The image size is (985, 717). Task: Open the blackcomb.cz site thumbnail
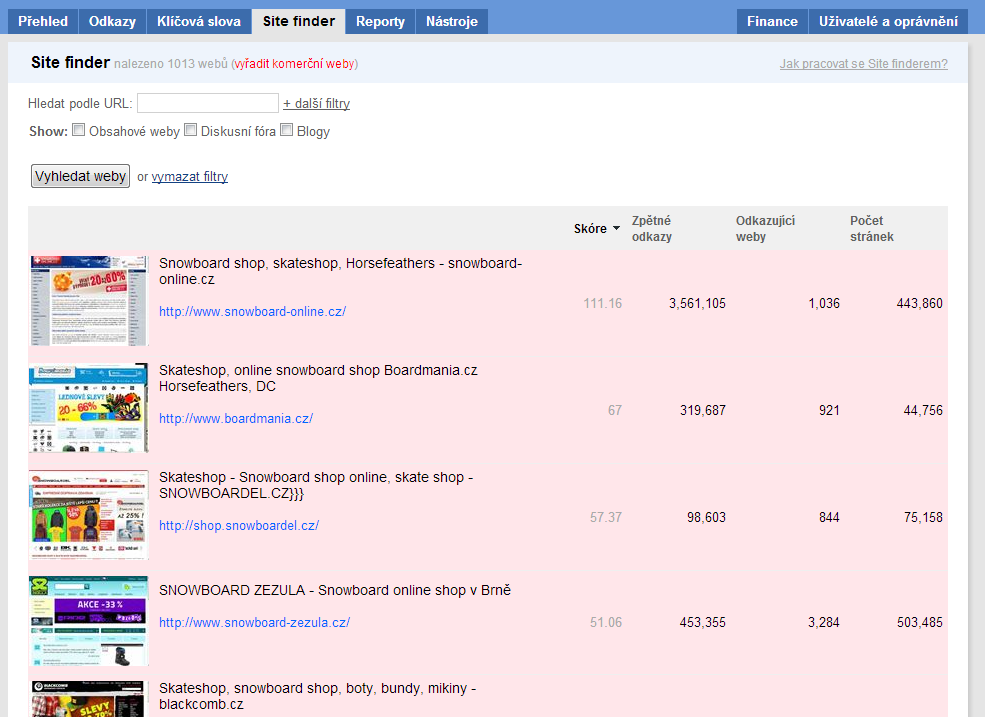click(89, 699)
